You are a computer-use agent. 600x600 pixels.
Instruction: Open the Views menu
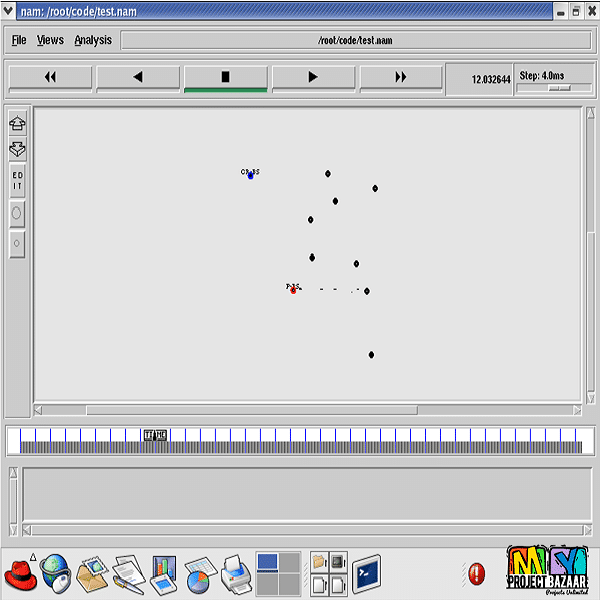[x=50, y=40]
